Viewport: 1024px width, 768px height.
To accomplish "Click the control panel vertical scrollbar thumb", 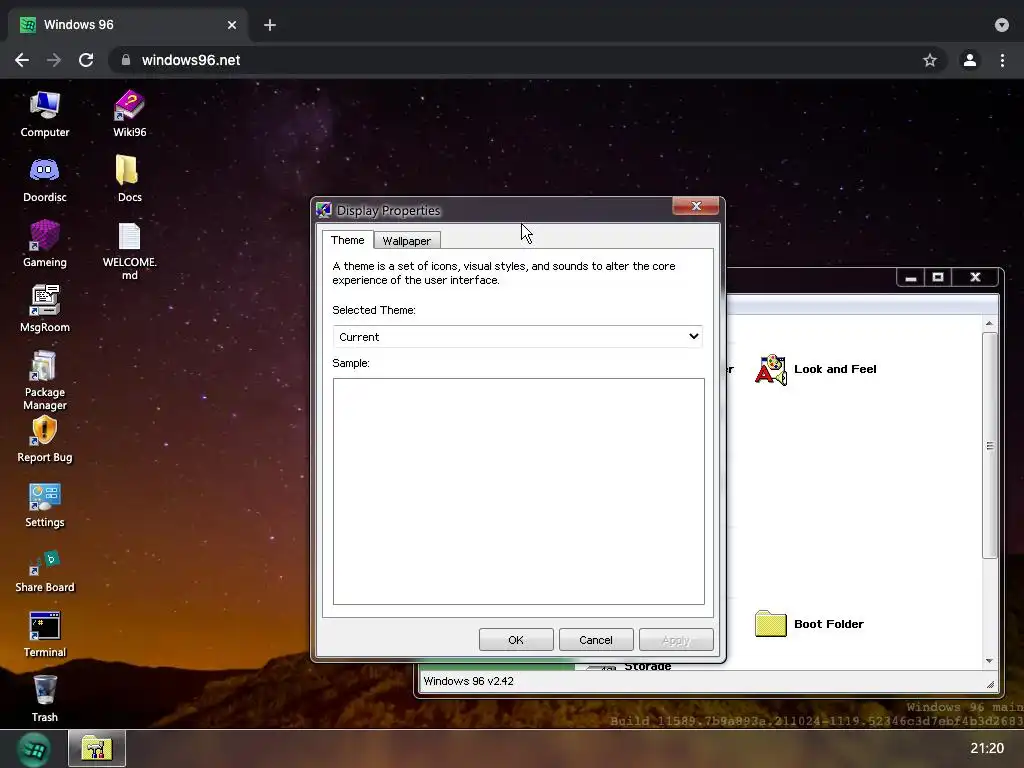I will (989, 445).
